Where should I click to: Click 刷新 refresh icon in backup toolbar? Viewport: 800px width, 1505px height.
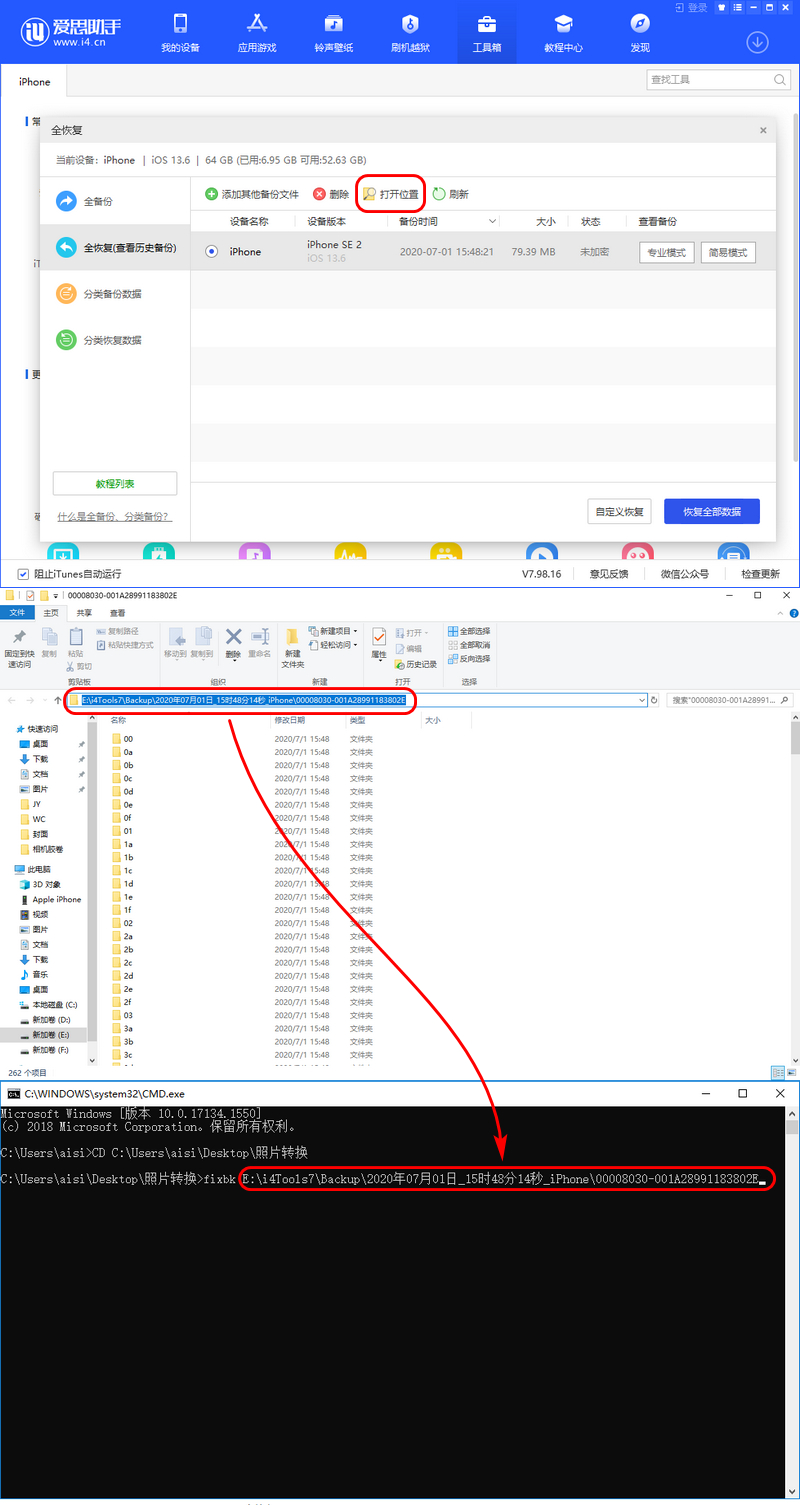tap(439, 194)
